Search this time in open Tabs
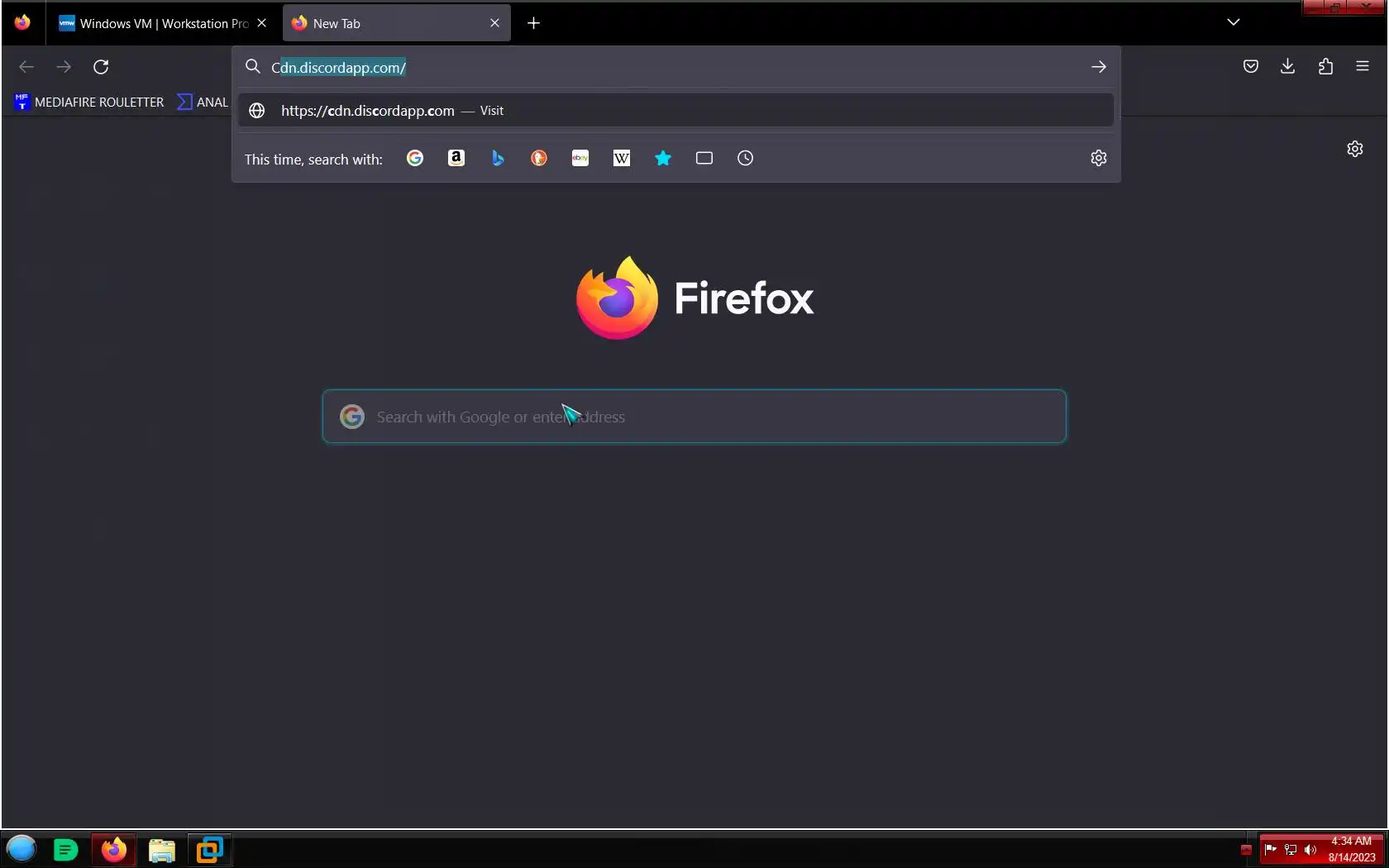 click(704, 158)
